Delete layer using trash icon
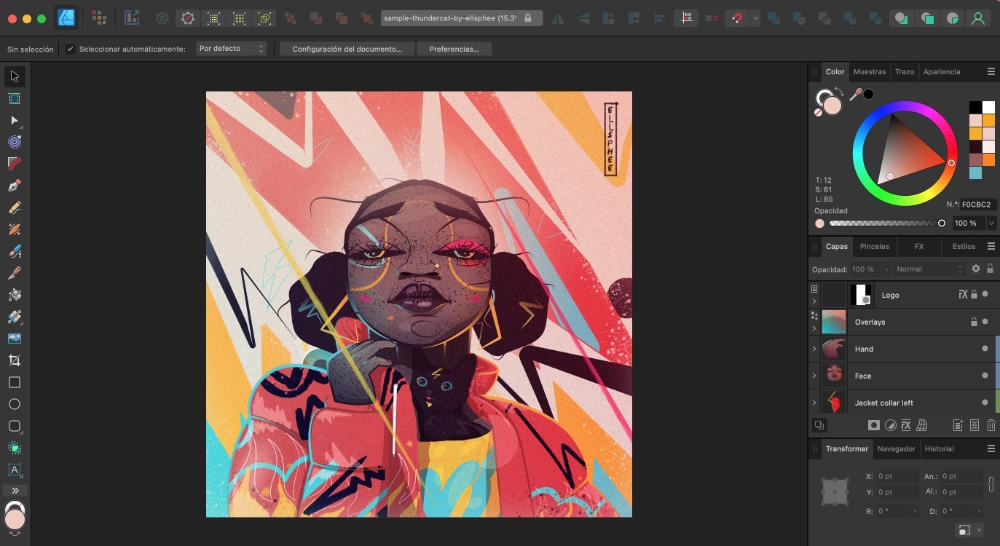Image resolution: width=1000 pixels, height=546 pixels. coord(990,425)
